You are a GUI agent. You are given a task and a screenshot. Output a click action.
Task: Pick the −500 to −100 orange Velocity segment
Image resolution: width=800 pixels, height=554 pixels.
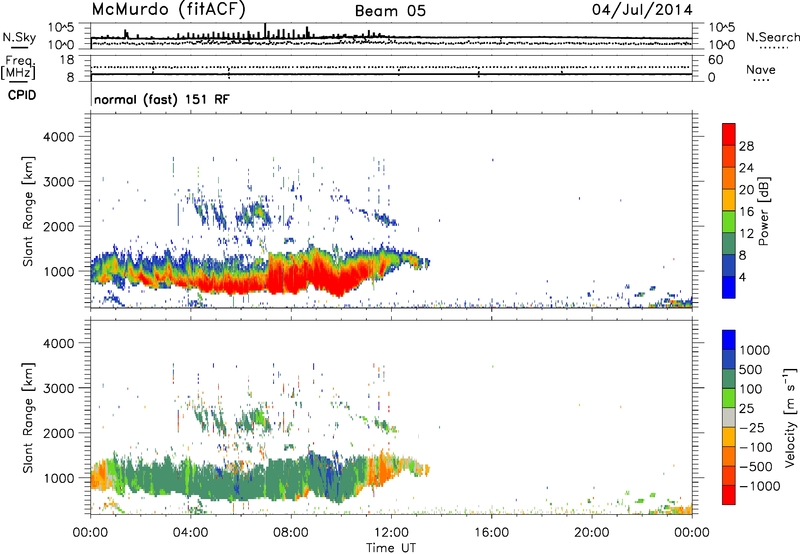tap(729, 456)
